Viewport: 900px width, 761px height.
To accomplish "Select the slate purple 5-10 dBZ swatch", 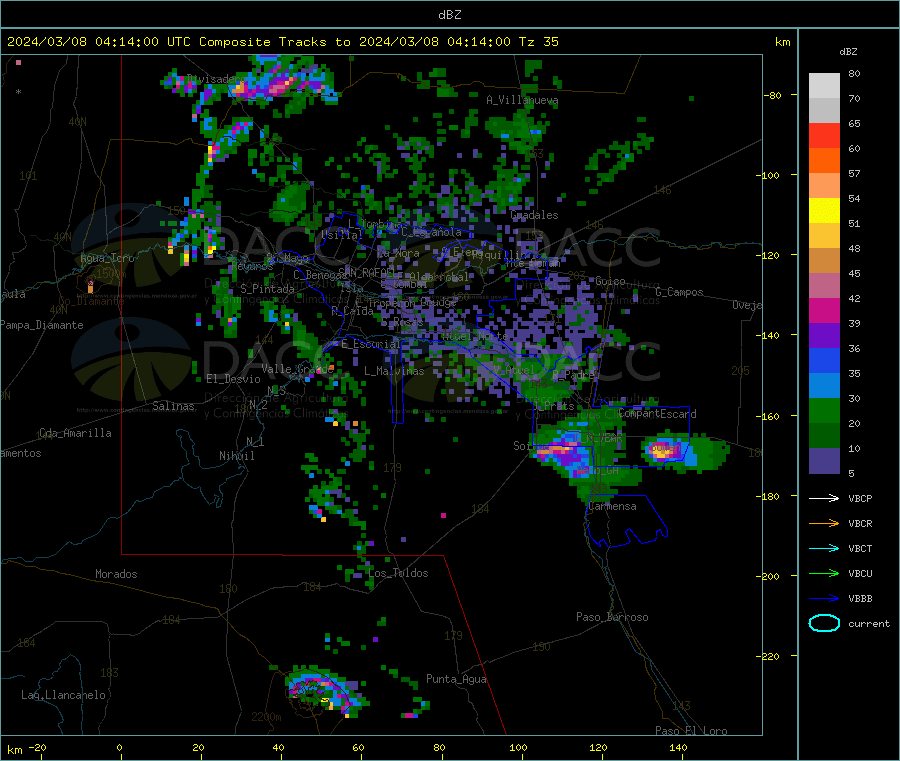I will tap(824, 461).
